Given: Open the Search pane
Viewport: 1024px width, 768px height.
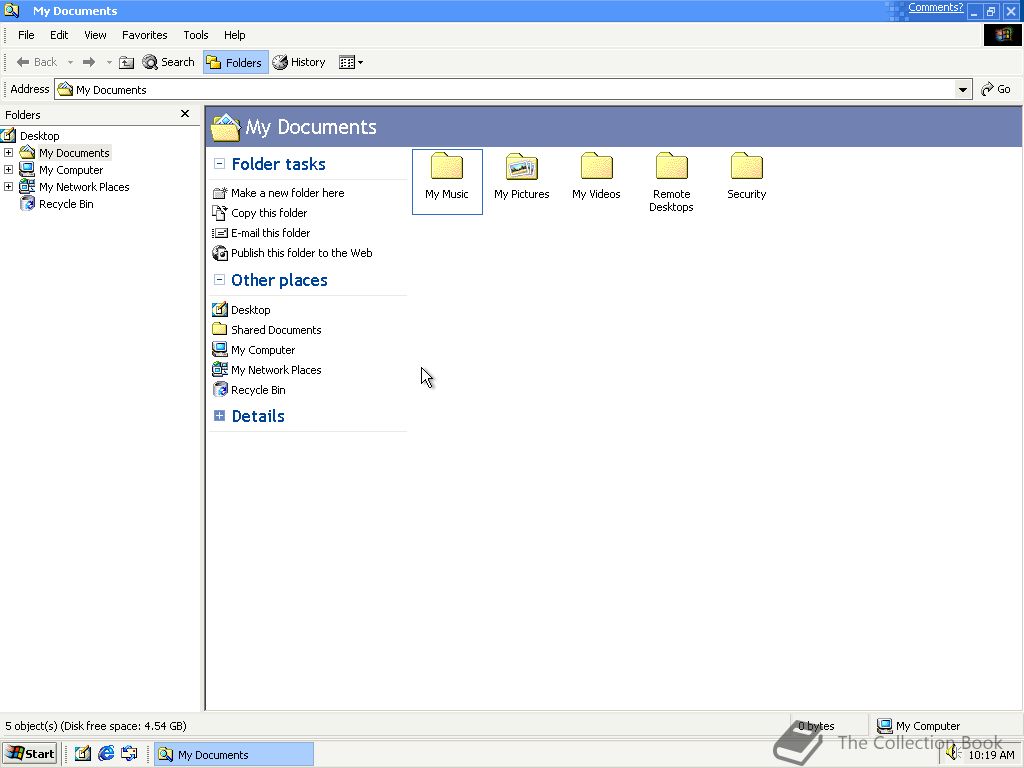Looking at the screenshot, I should (x=168, y=62).
